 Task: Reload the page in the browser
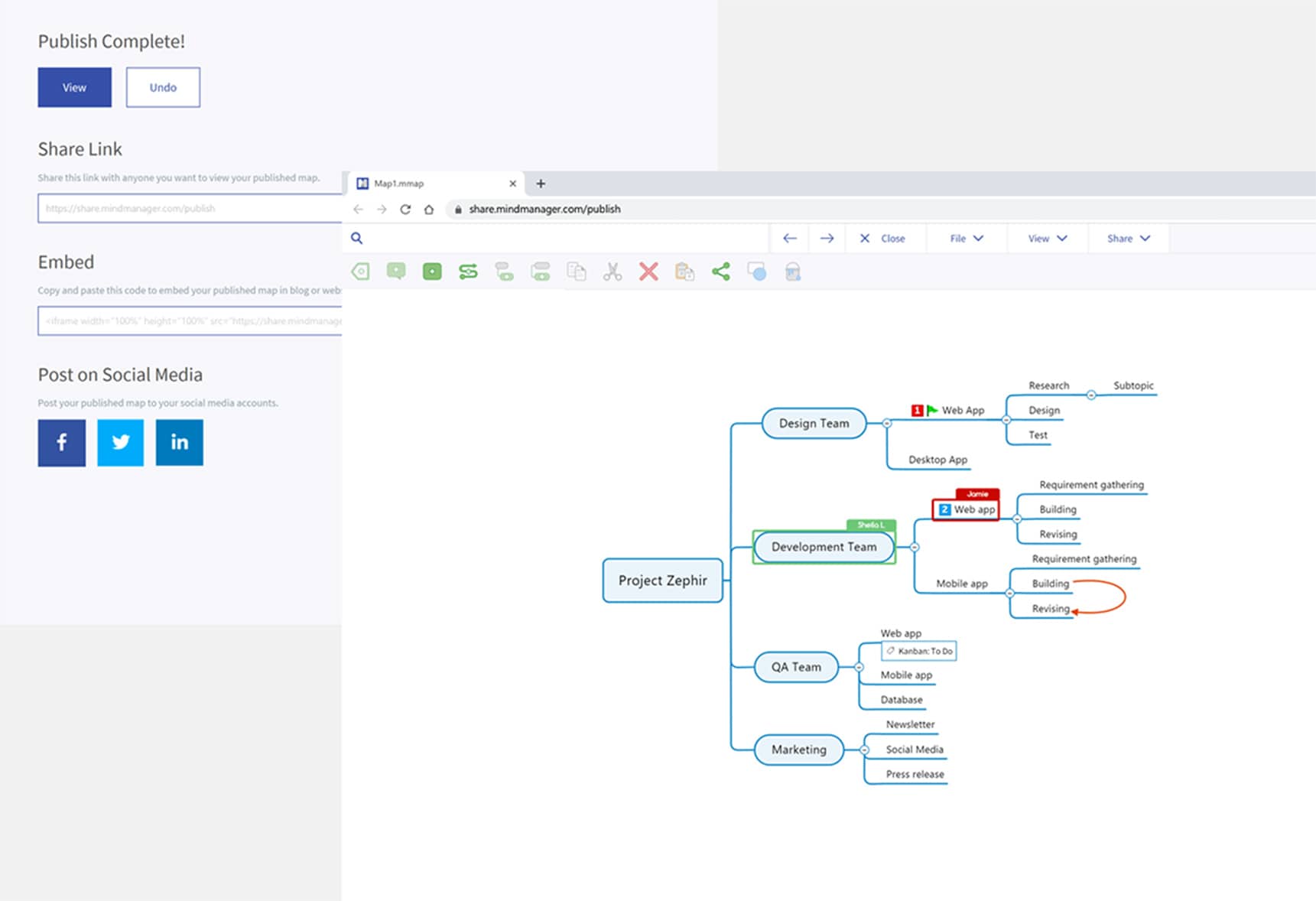(x=405, y=209)
